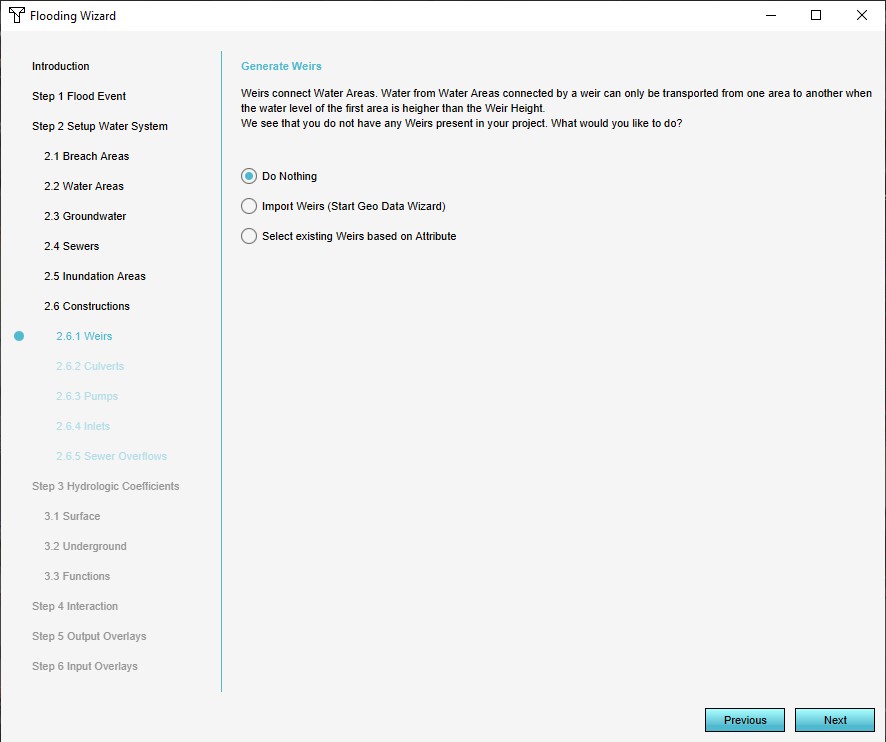Go back with the Previous button
886x742 pixels.
point(744,720)
